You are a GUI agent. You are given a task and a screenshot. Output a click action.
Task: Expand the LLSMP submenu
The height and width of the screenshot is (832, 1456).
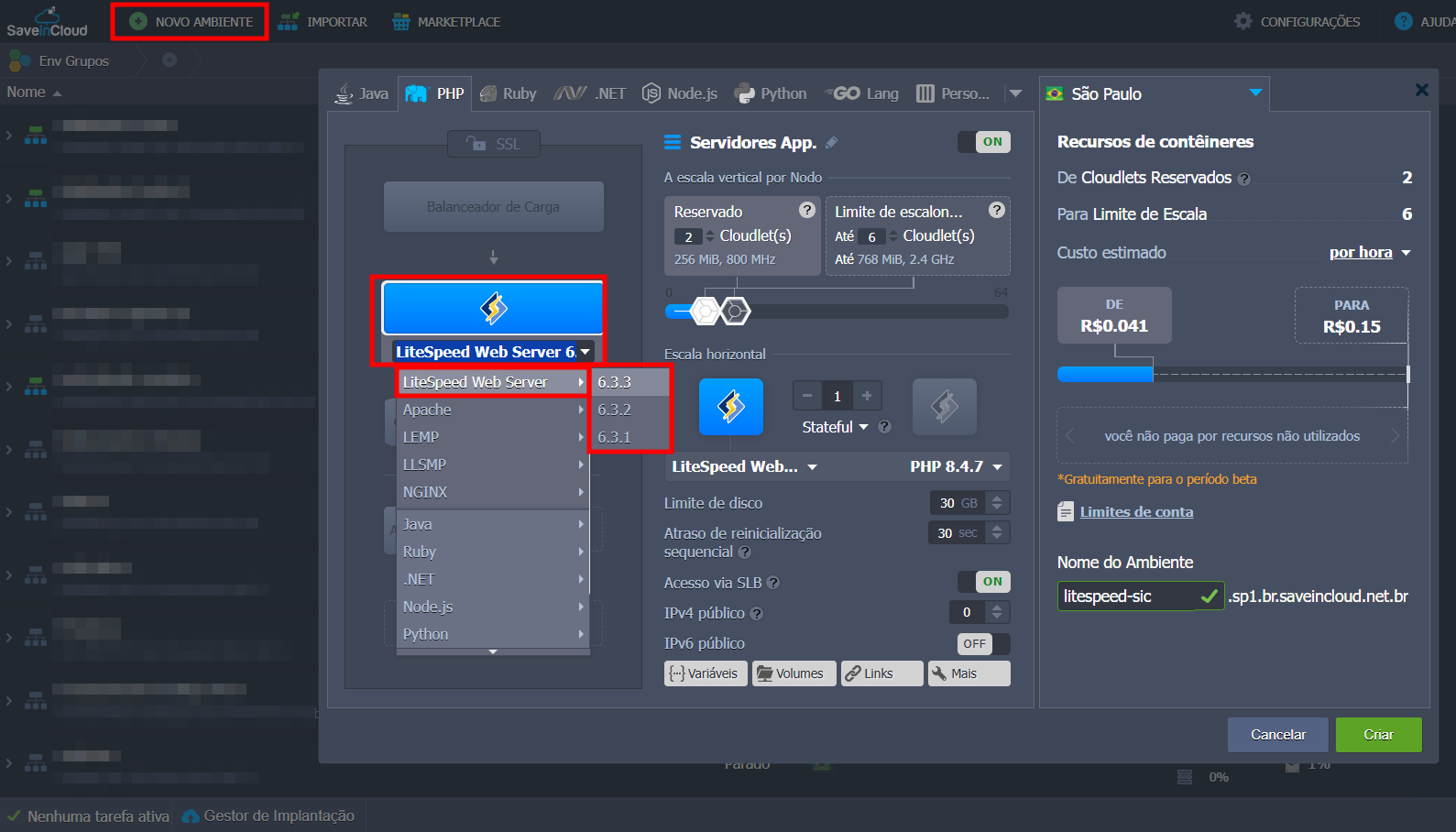click(493, 465)
